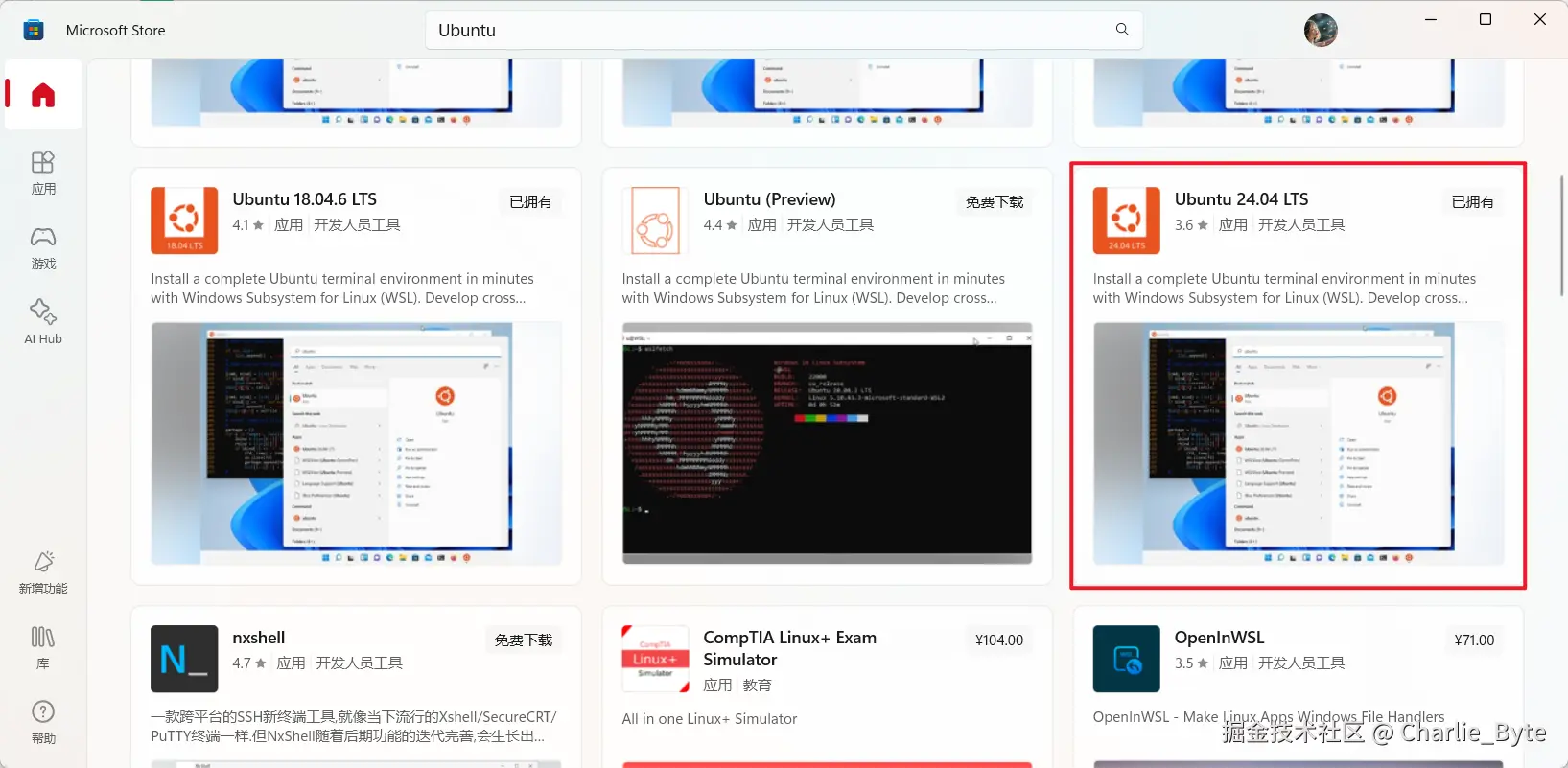This screenshot has height=768, width=1568.
Task: Open CompTIA Linux+ Exam Simulator title
Action: click(x=789, y=648)
